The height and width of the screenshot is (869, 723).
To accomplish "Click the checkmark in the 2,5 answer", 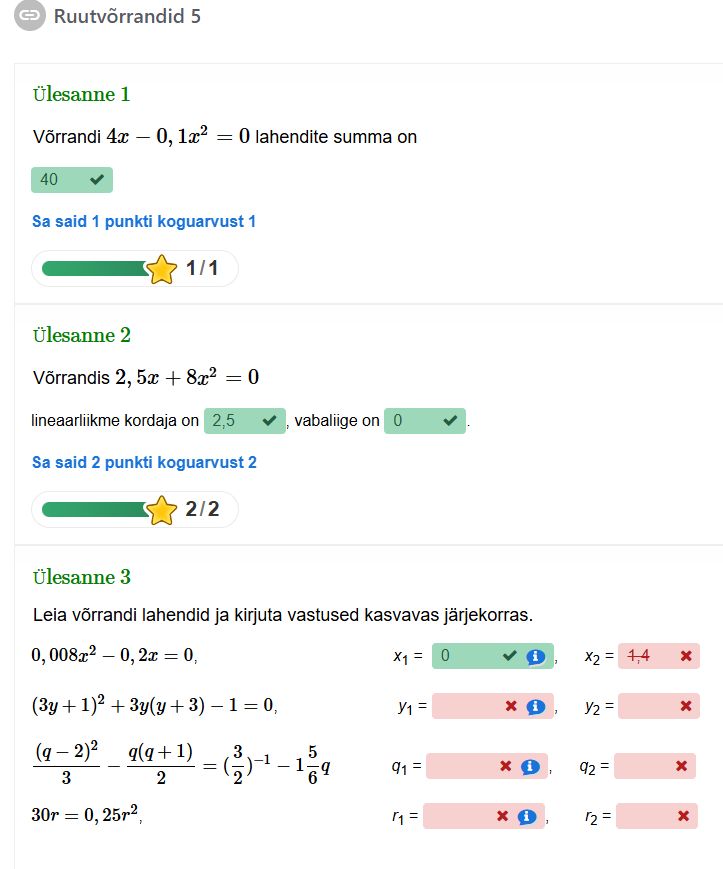I will click(x=269, y=421).
